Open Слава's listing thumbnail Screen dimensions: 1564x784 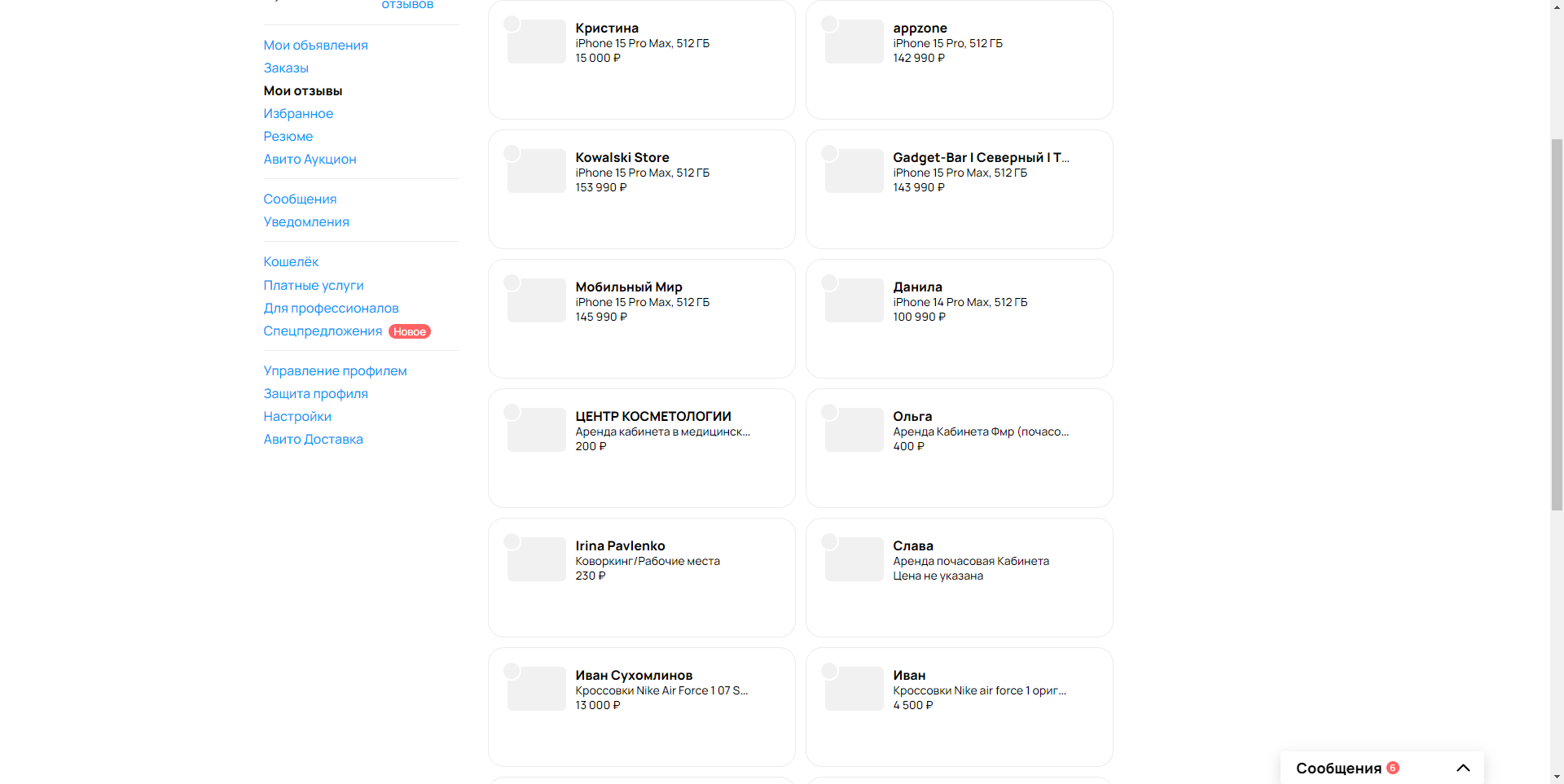(854, 559)
